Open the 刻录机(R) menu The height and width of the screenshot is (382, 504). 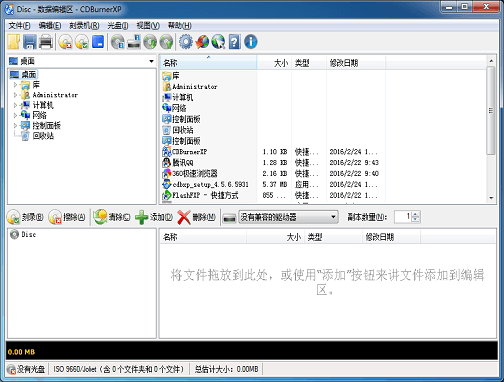pos(84,26)
